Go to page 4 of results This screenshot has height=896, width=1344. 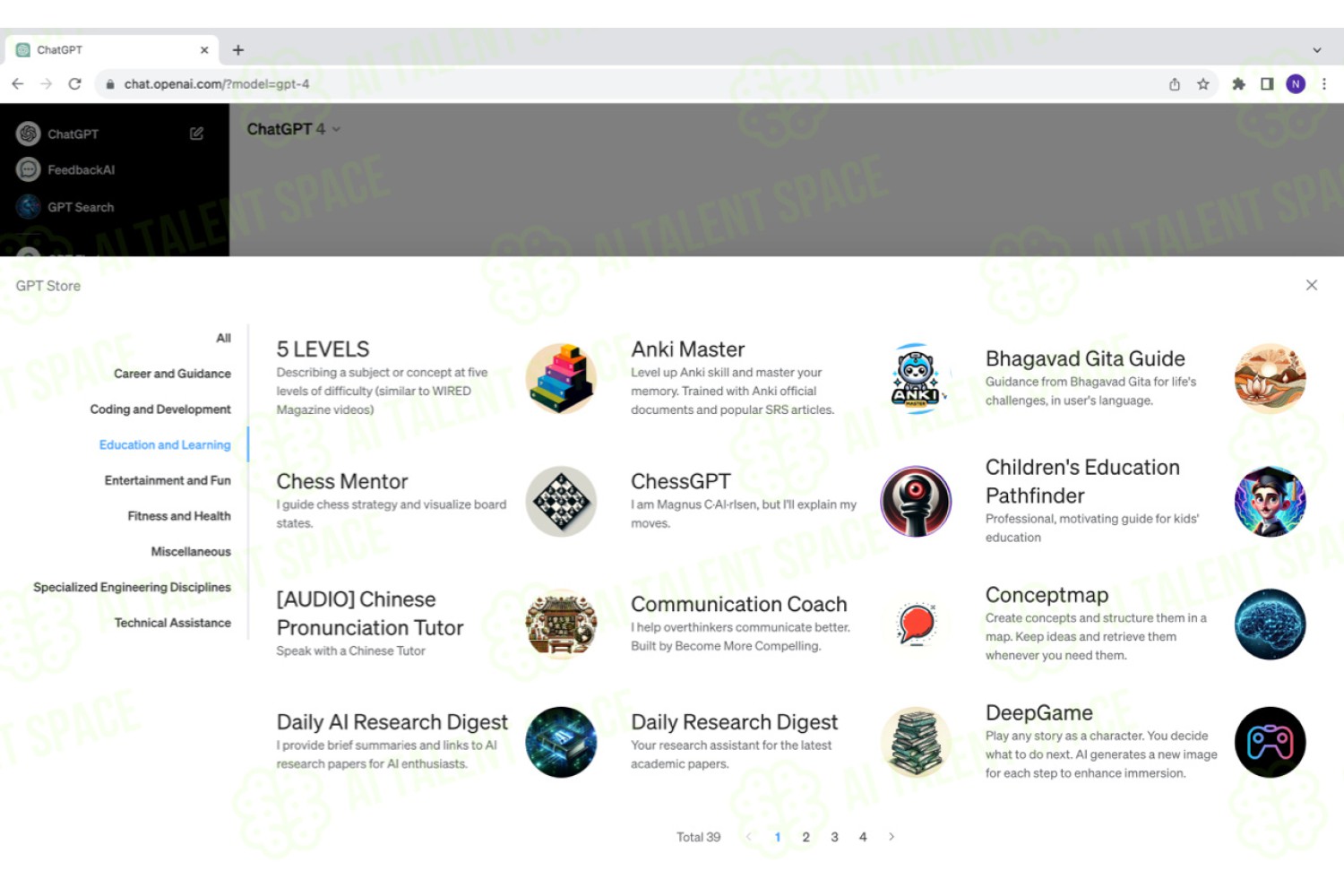click(x=863, y=837)
